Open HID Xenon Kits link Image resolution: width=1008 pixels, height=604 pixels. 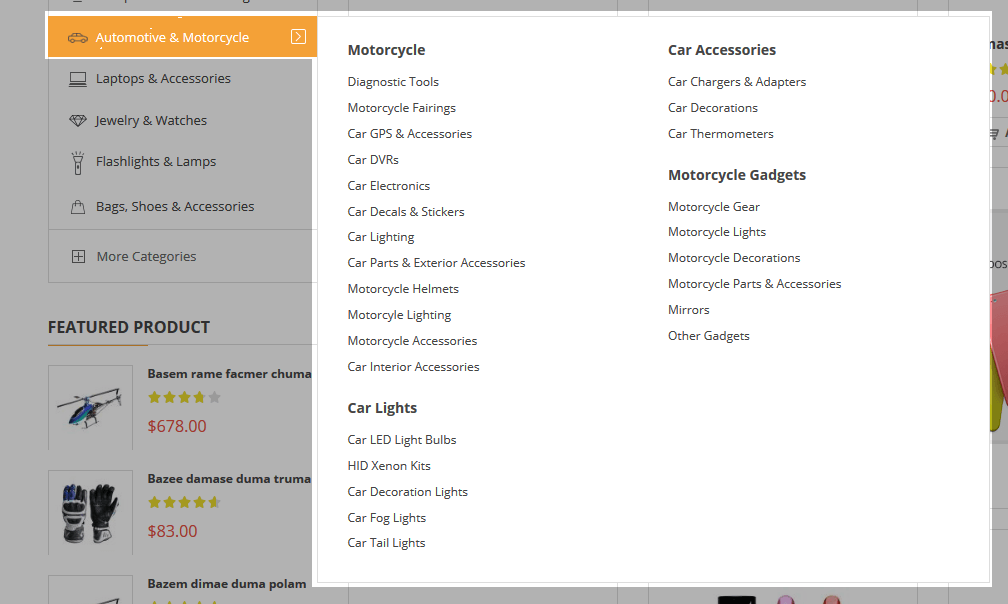389,466
